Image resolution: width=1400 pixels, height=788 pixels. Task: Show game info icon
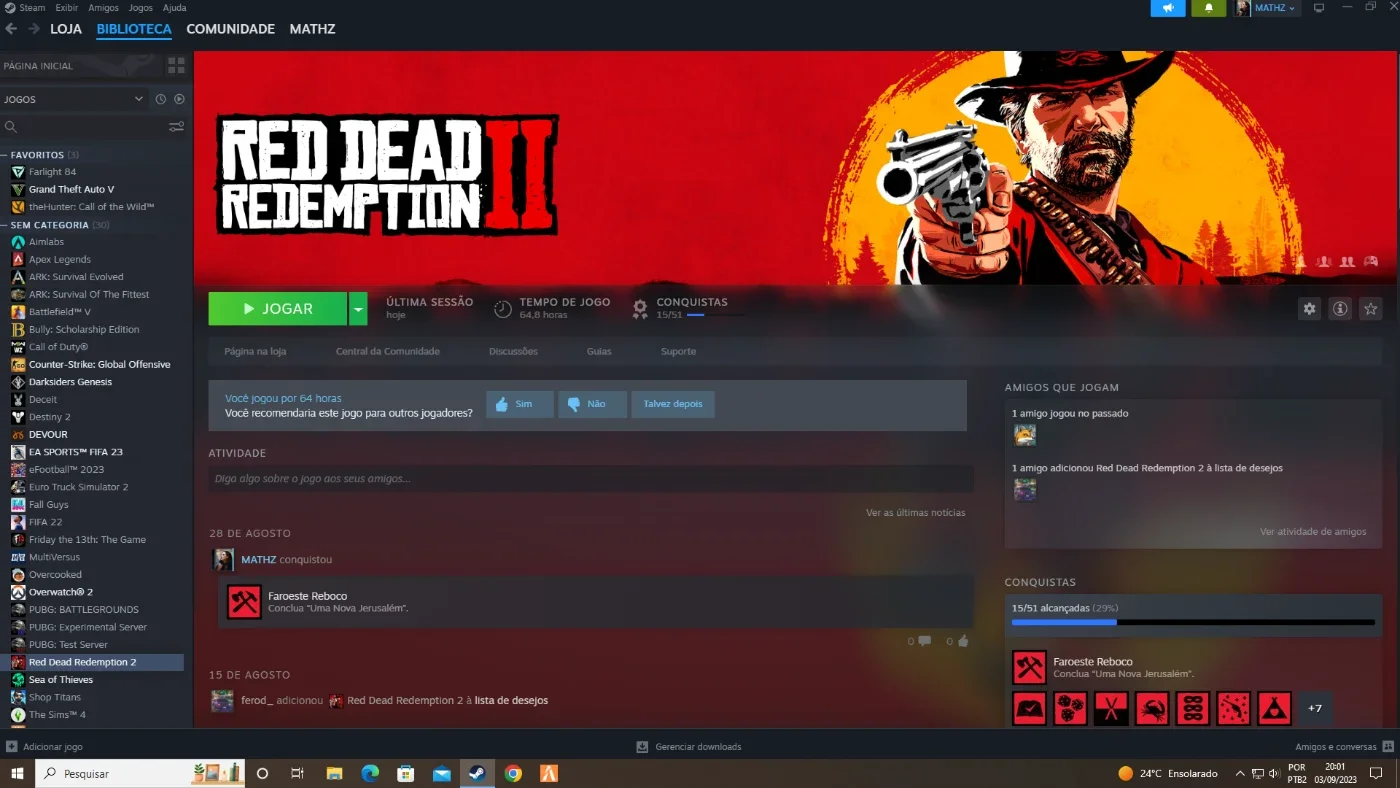(x=1340, y=309)
